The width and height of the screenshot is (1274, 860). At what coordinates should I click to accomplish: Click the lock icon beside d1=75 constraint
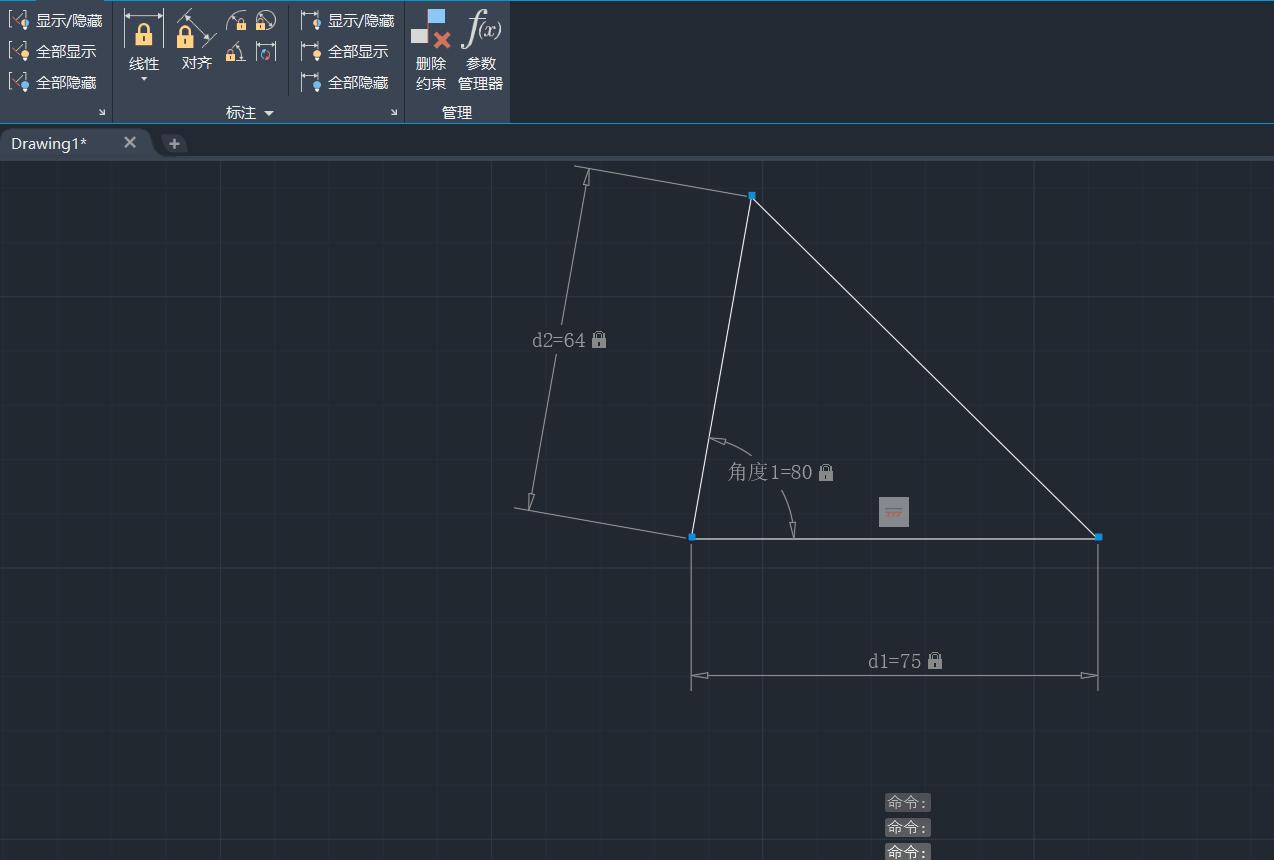(934, 660)
